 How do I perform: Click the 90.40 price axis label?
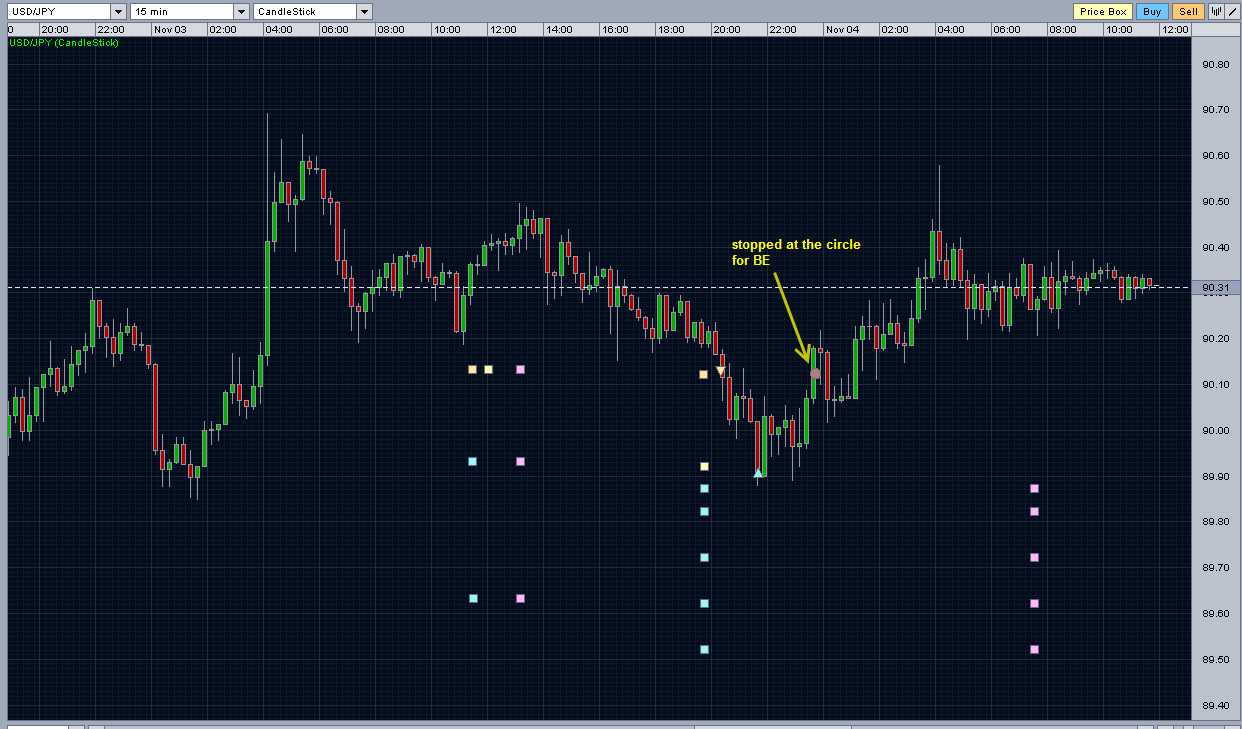click(1215, 248)
